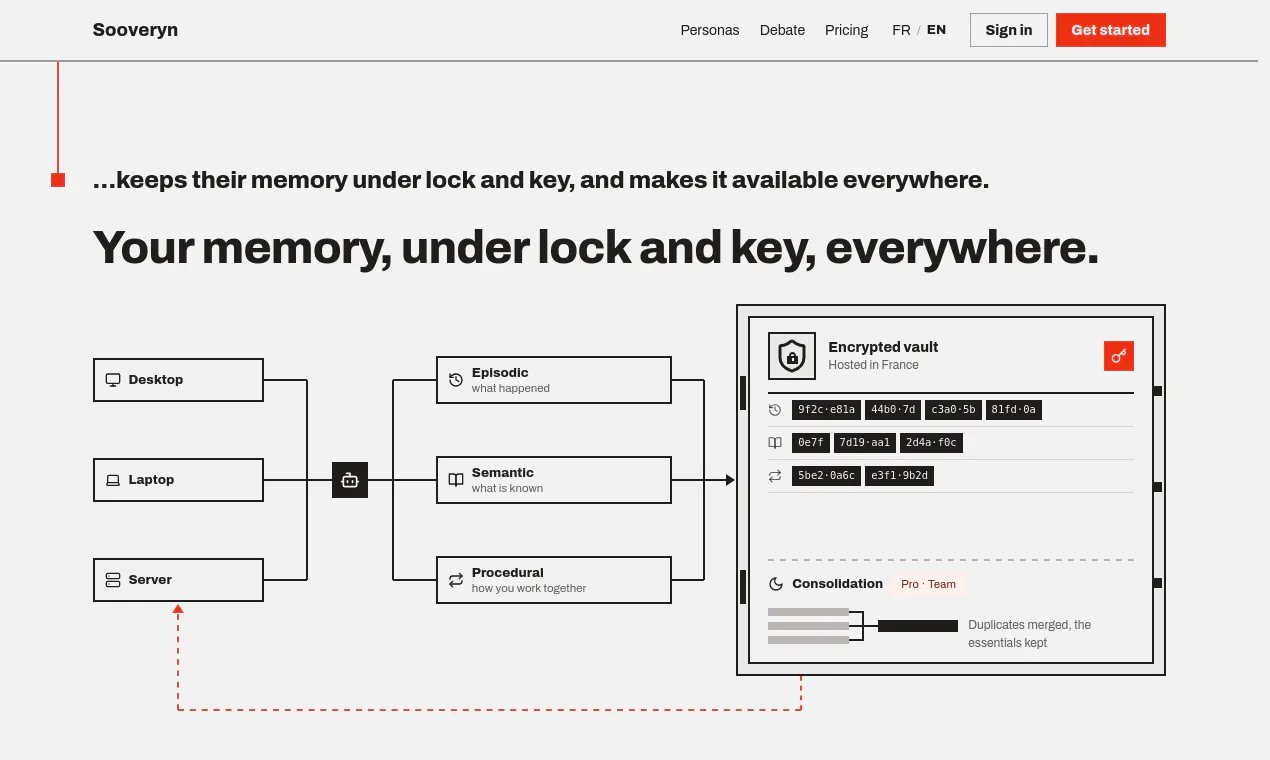
Task: Click the "Laptop" label text
Action: point(151,480)
